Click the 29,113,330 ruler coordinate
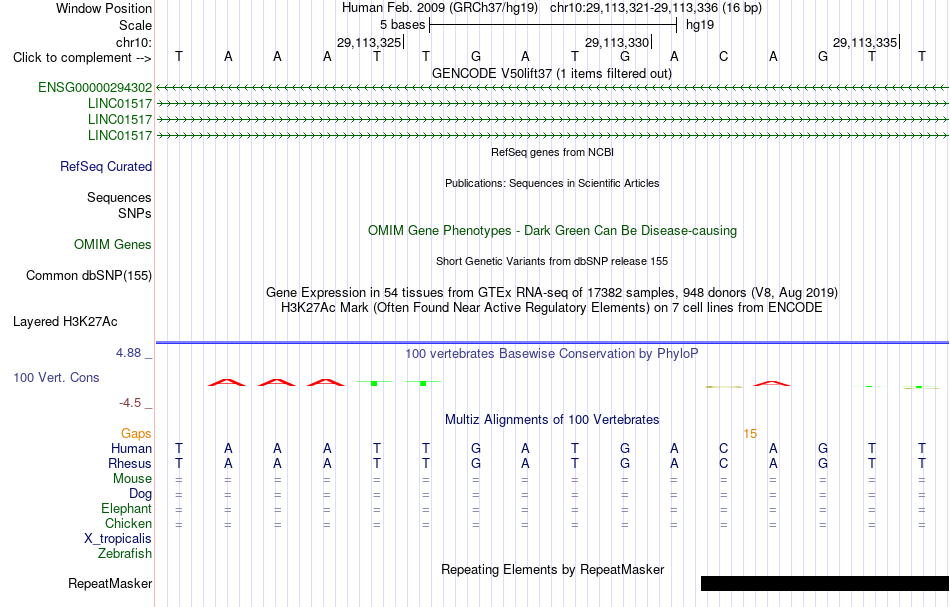This screenshot has height=607, width=950. [617, 42]
